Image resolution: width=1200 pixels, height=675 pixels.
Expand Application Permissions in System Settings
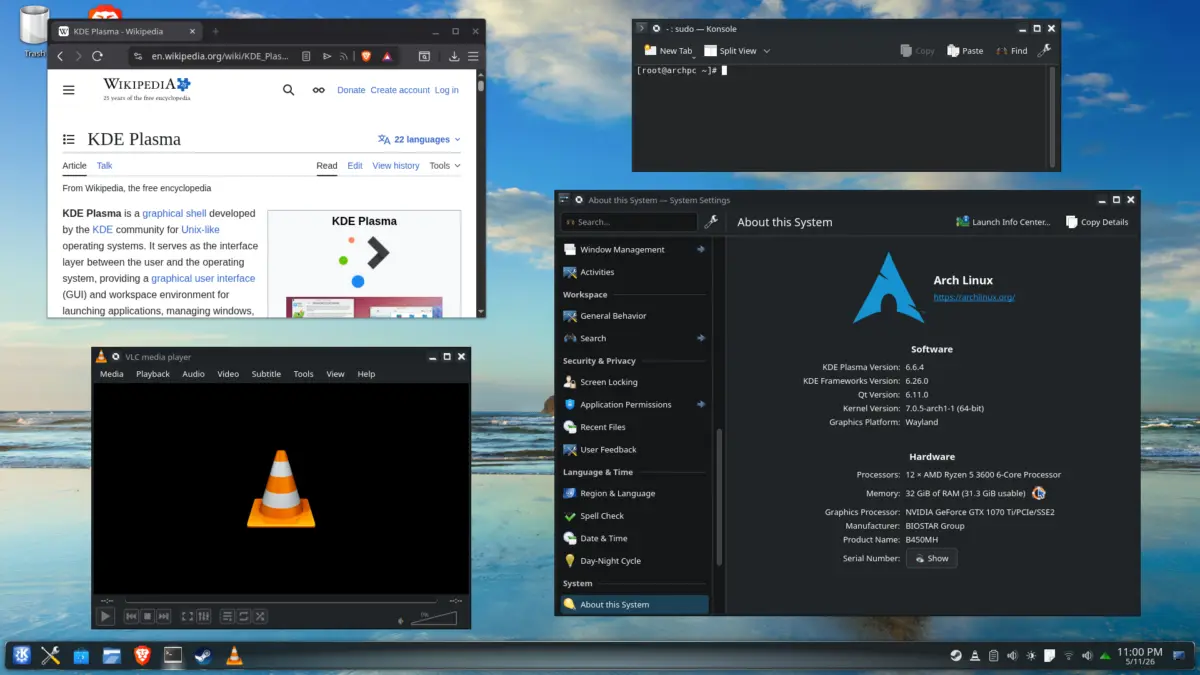700,404
